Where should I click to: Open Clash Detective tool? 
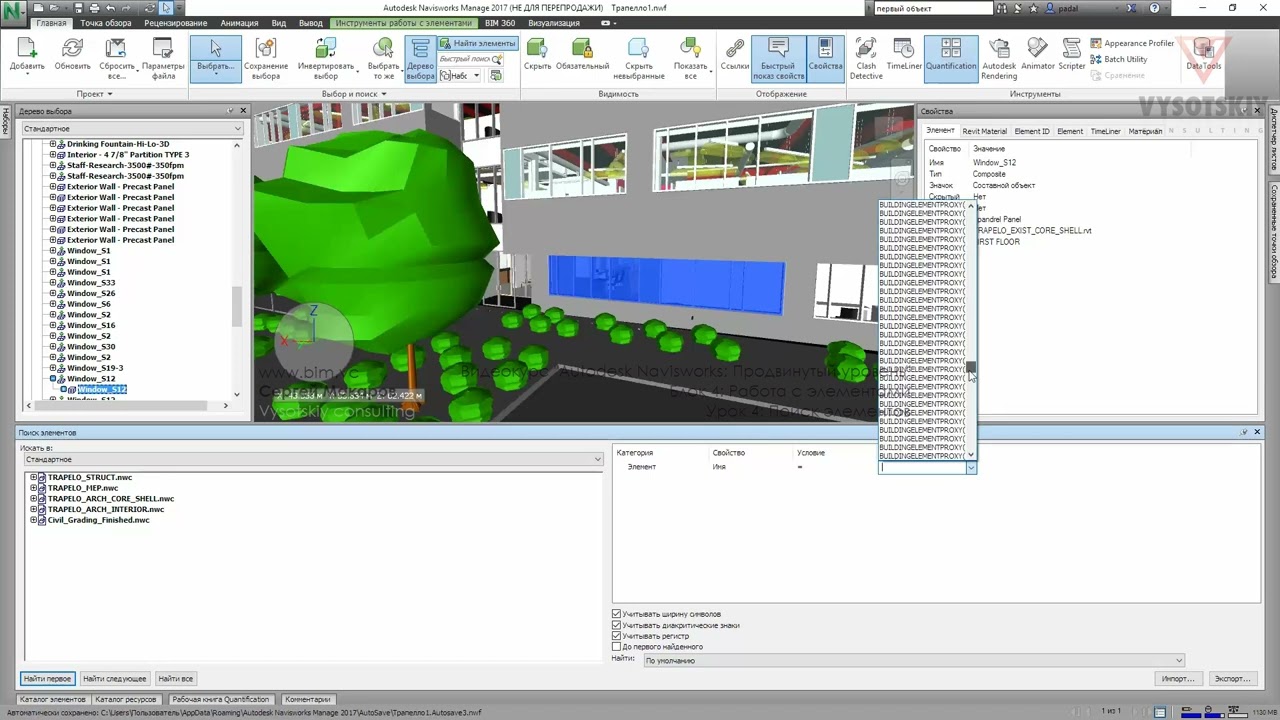[866, 59]
